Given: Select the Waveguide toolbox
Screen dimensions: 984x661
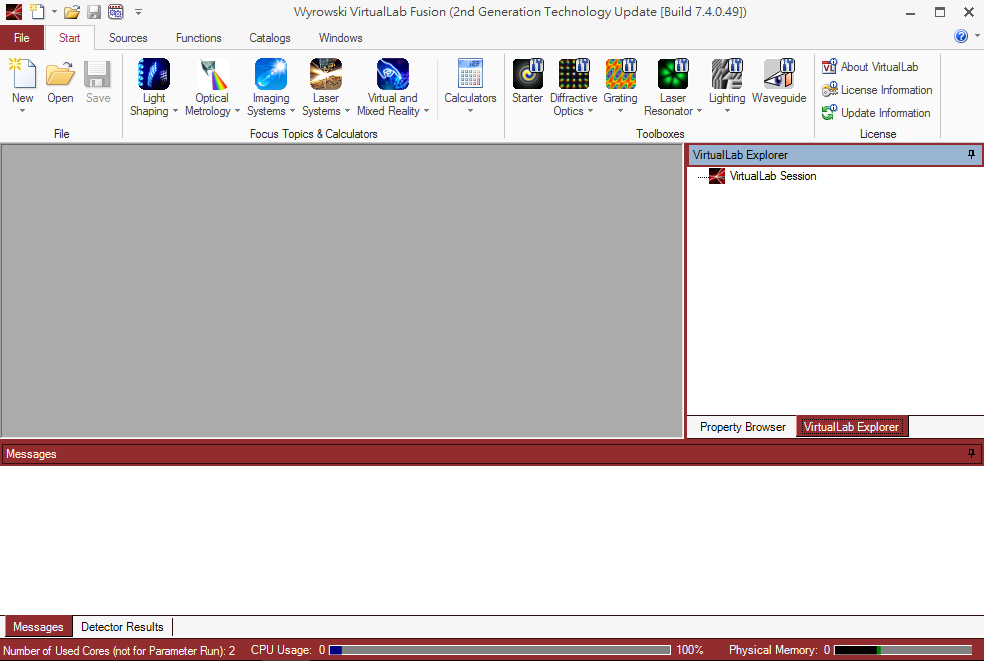Looking at the screenshot, I should pyautogui.click(x=779, y=74).
